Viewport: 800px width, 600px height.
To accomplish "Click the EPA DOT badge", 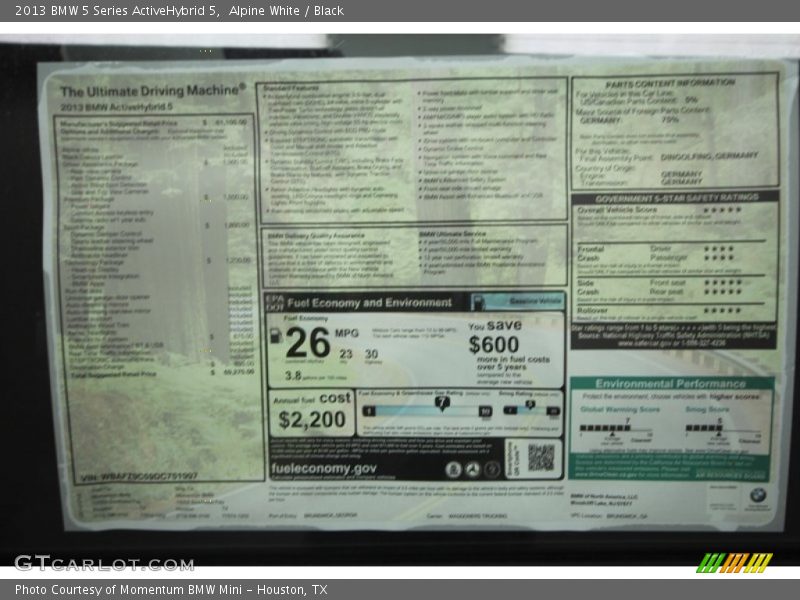I will click(274, 303).
